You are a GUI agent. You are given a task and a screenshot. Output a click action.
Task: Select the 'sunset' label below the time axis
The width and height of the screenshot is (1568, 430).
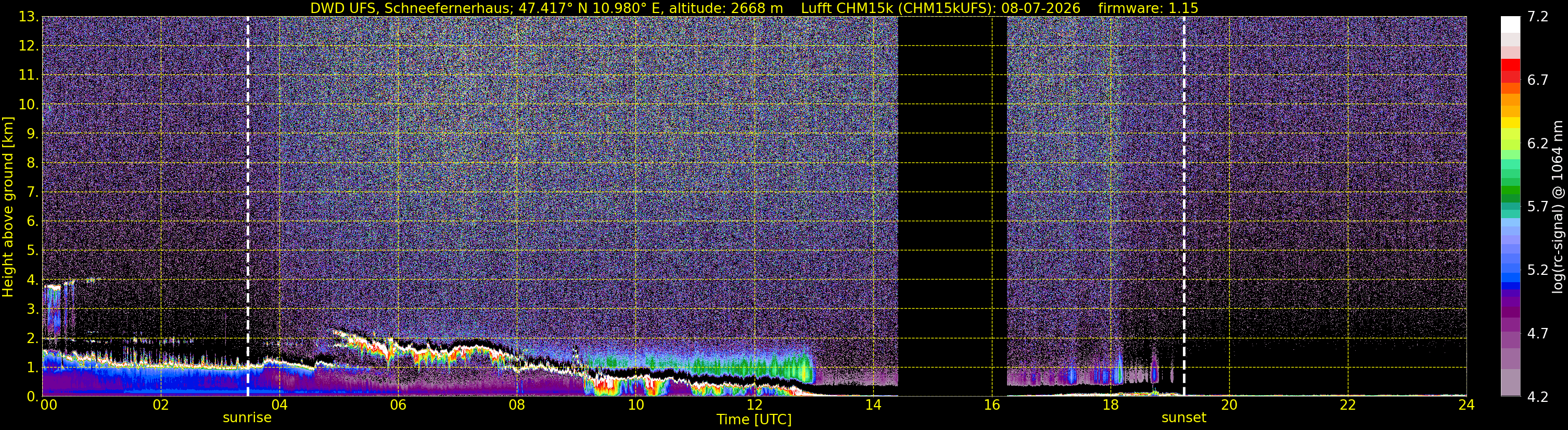tap(1183, 418)
